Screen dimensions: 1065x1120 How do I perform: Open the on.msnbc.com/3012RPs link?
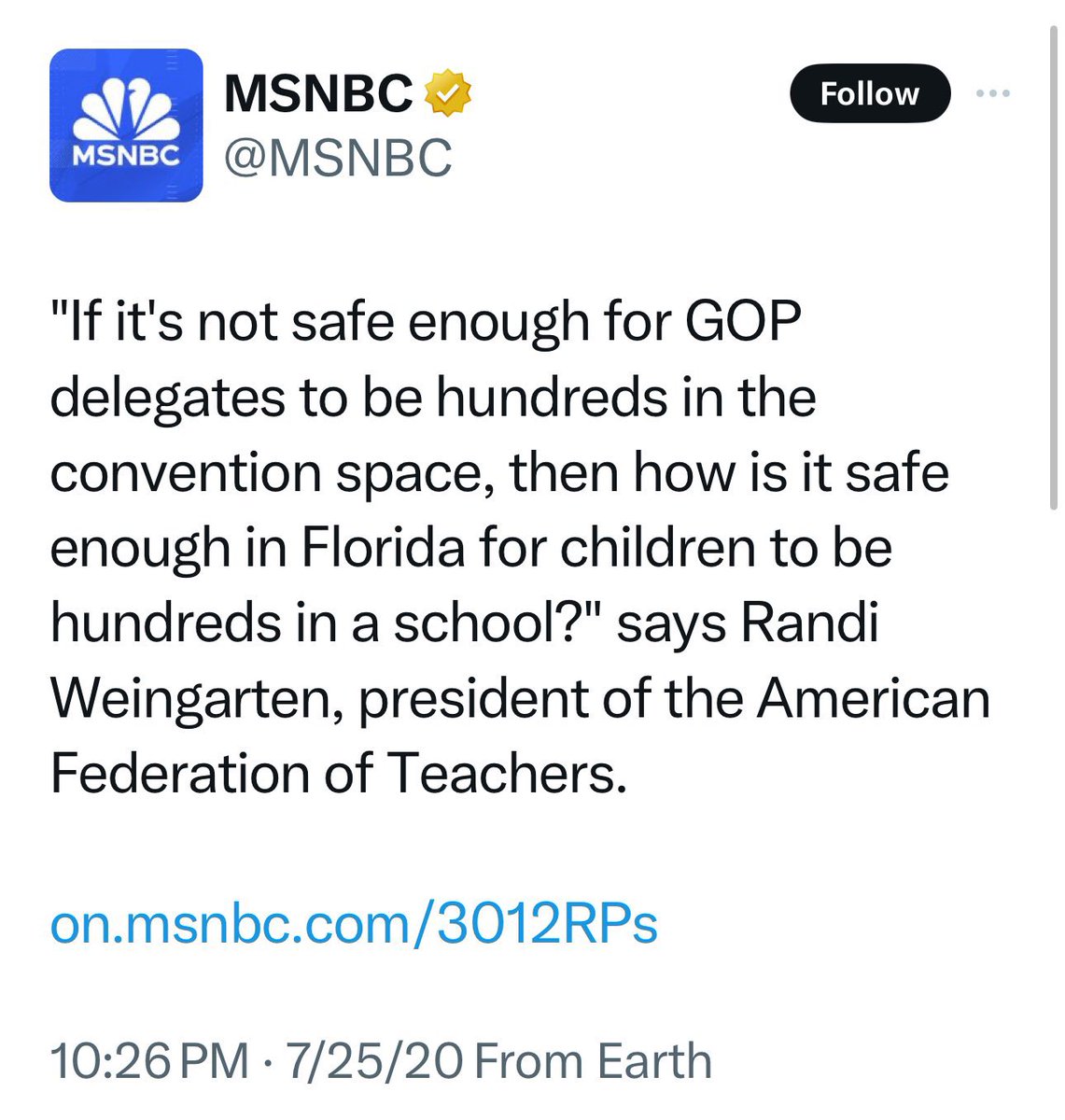coord(354,924)
